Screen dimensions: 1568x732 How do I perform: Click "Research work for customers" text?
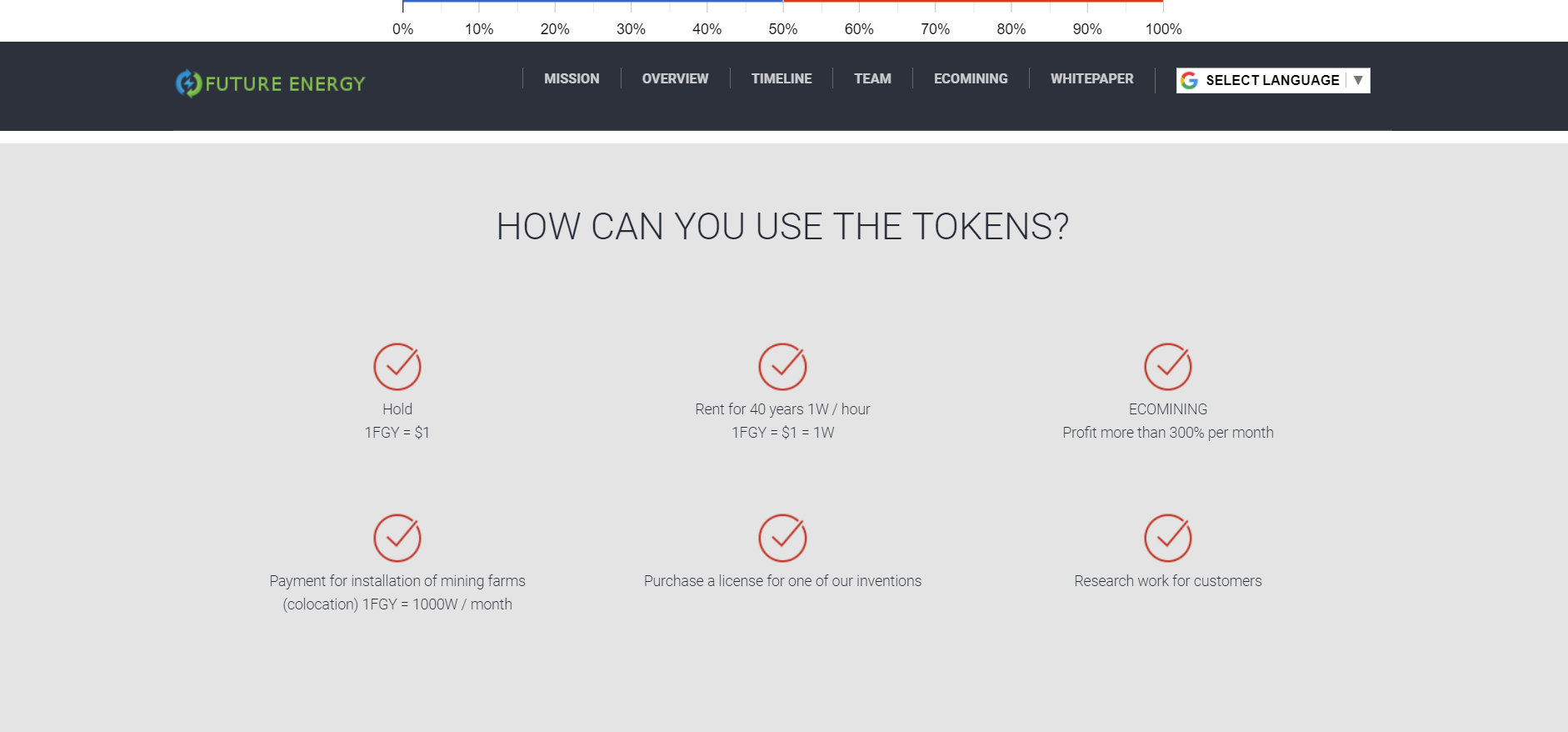pos(1168,581)
